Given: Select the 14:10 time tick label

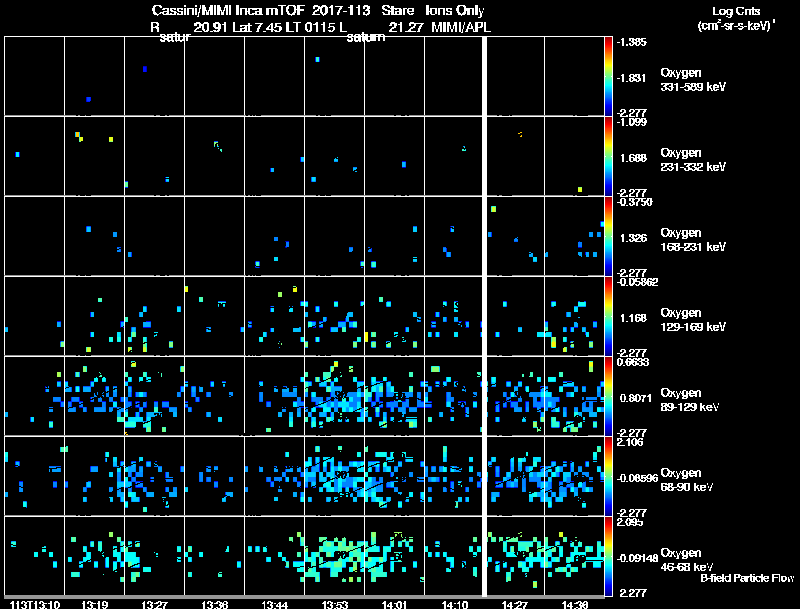Looking at the screenshot, I should coord(455,605).
